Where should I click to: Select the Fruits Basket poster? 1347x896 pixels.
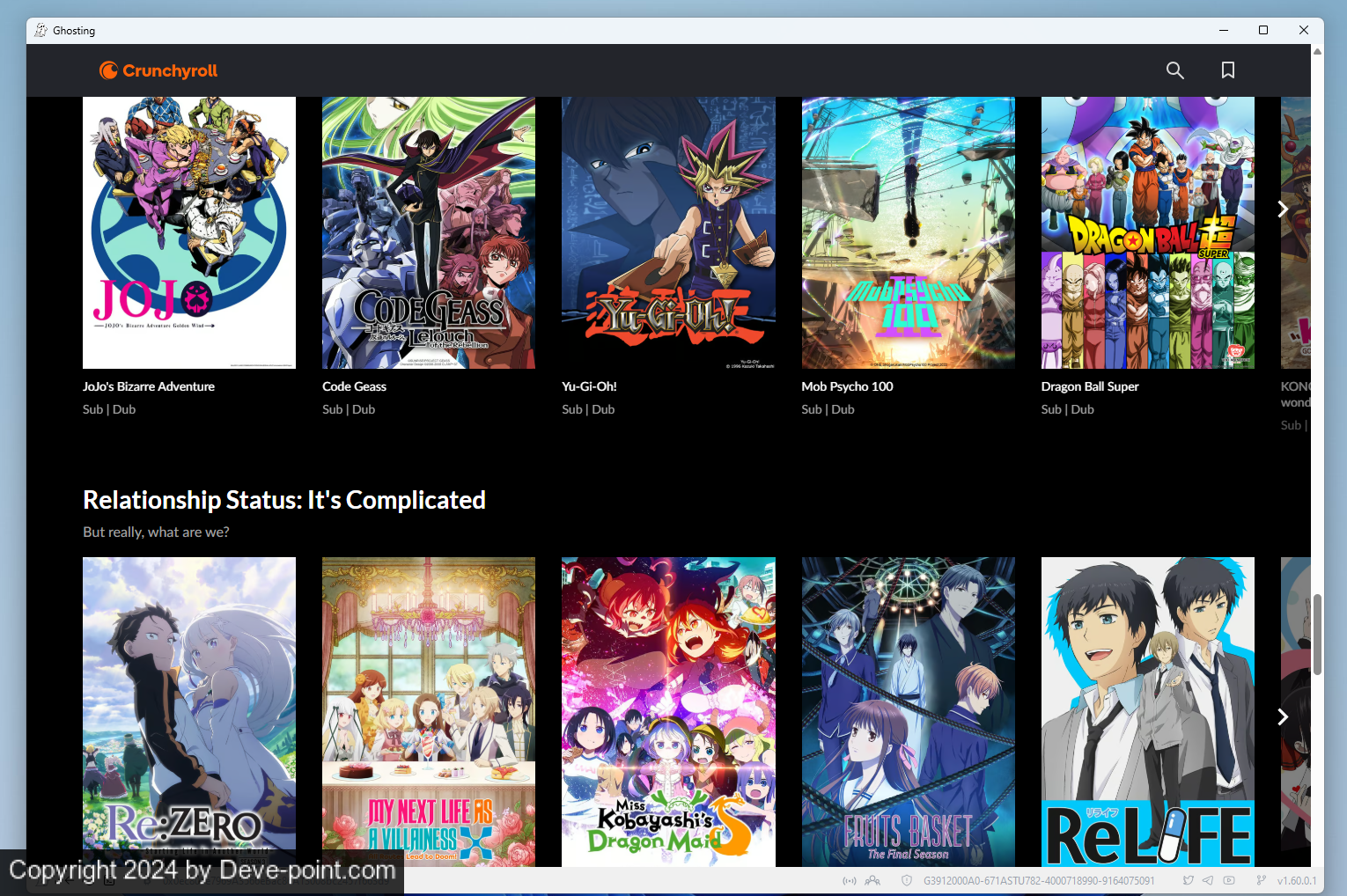908,711
